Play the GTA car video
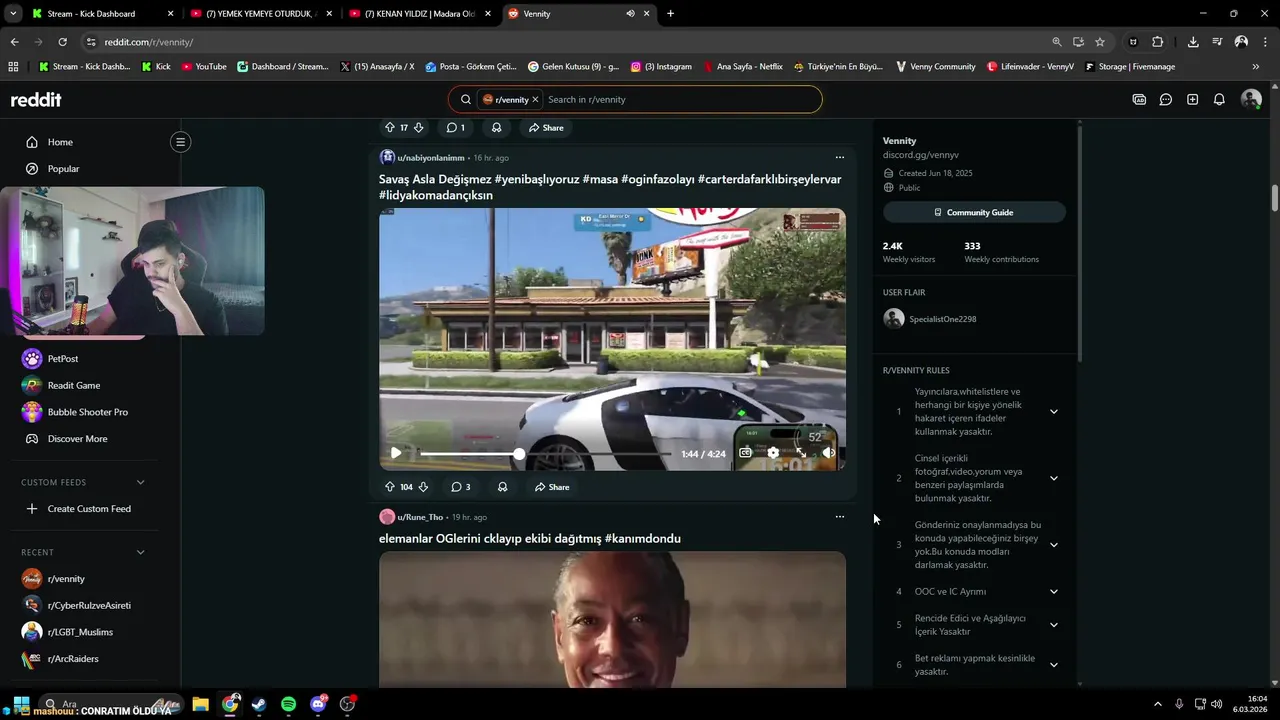This screenshot has width=1280, height=720. pos(396,453)
